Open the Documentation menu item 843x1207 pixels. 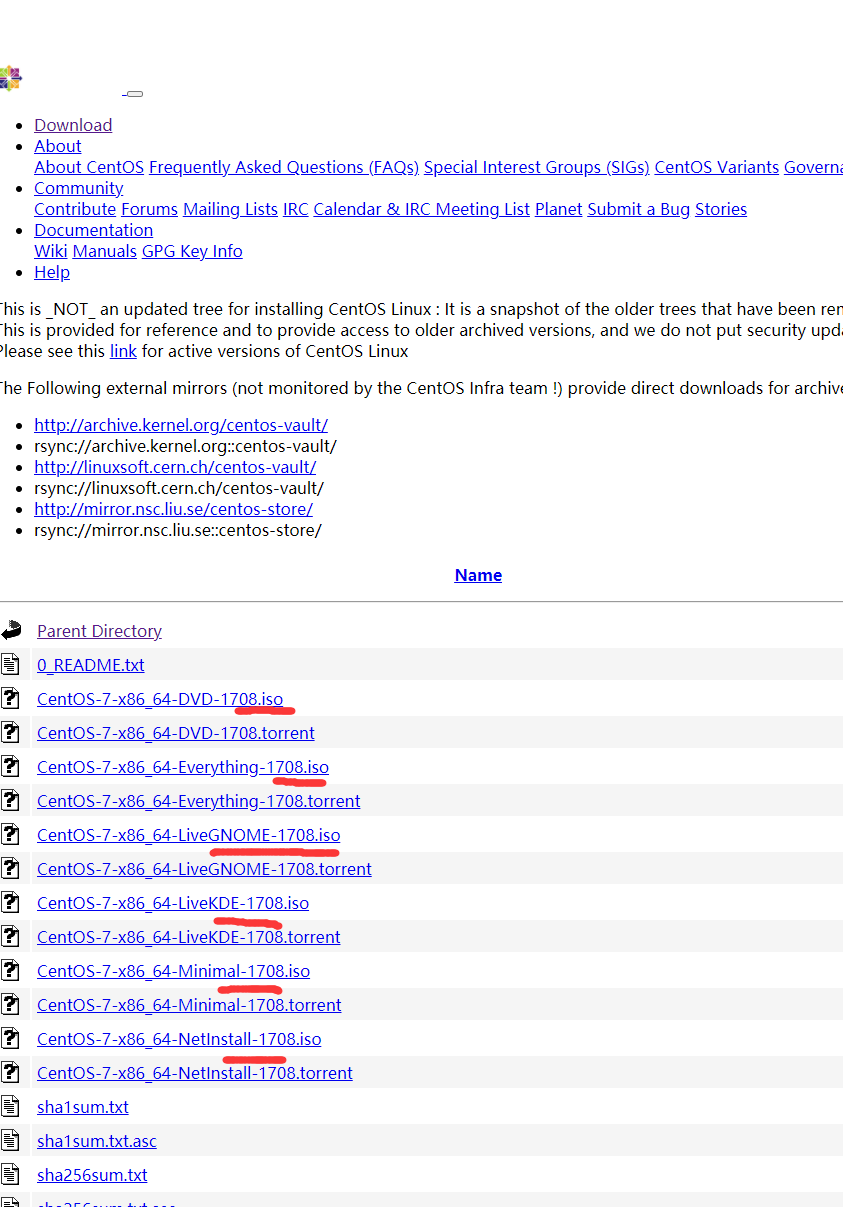pos(94,230)
